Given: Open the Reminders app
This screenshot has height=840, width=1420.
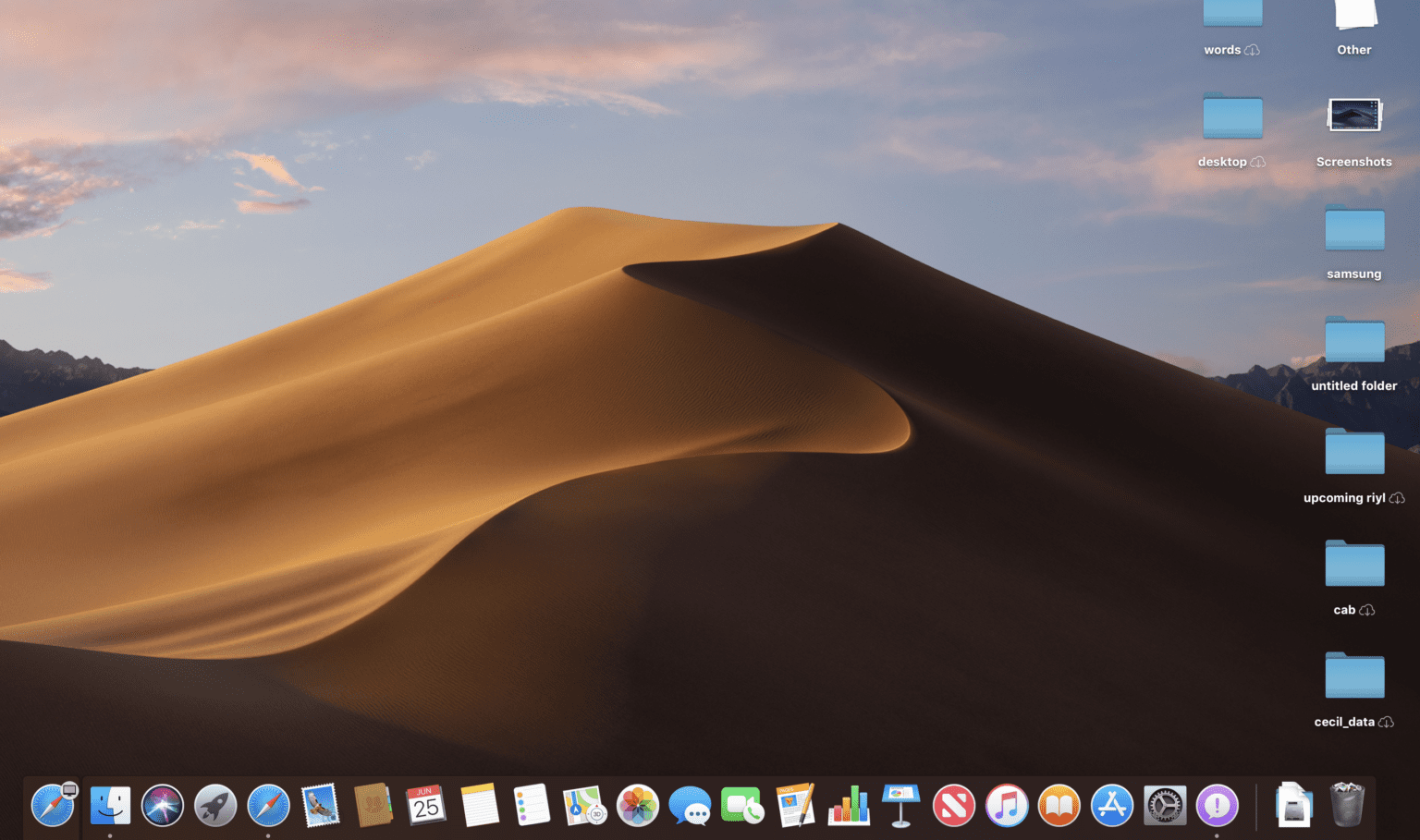Looking at the screenshot, I should coord(532,805).
